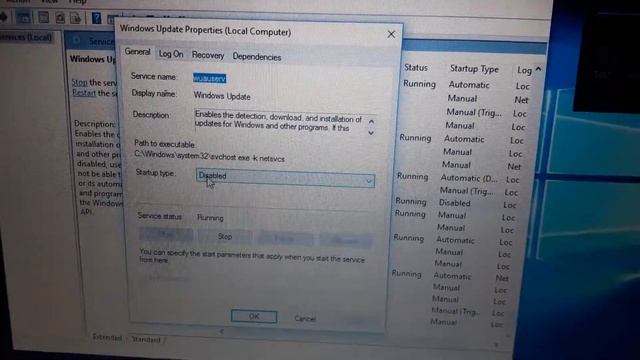This screenshot has width=640, height=360.
Task: Confirm with the OK button
Action: tap(254, 316)
